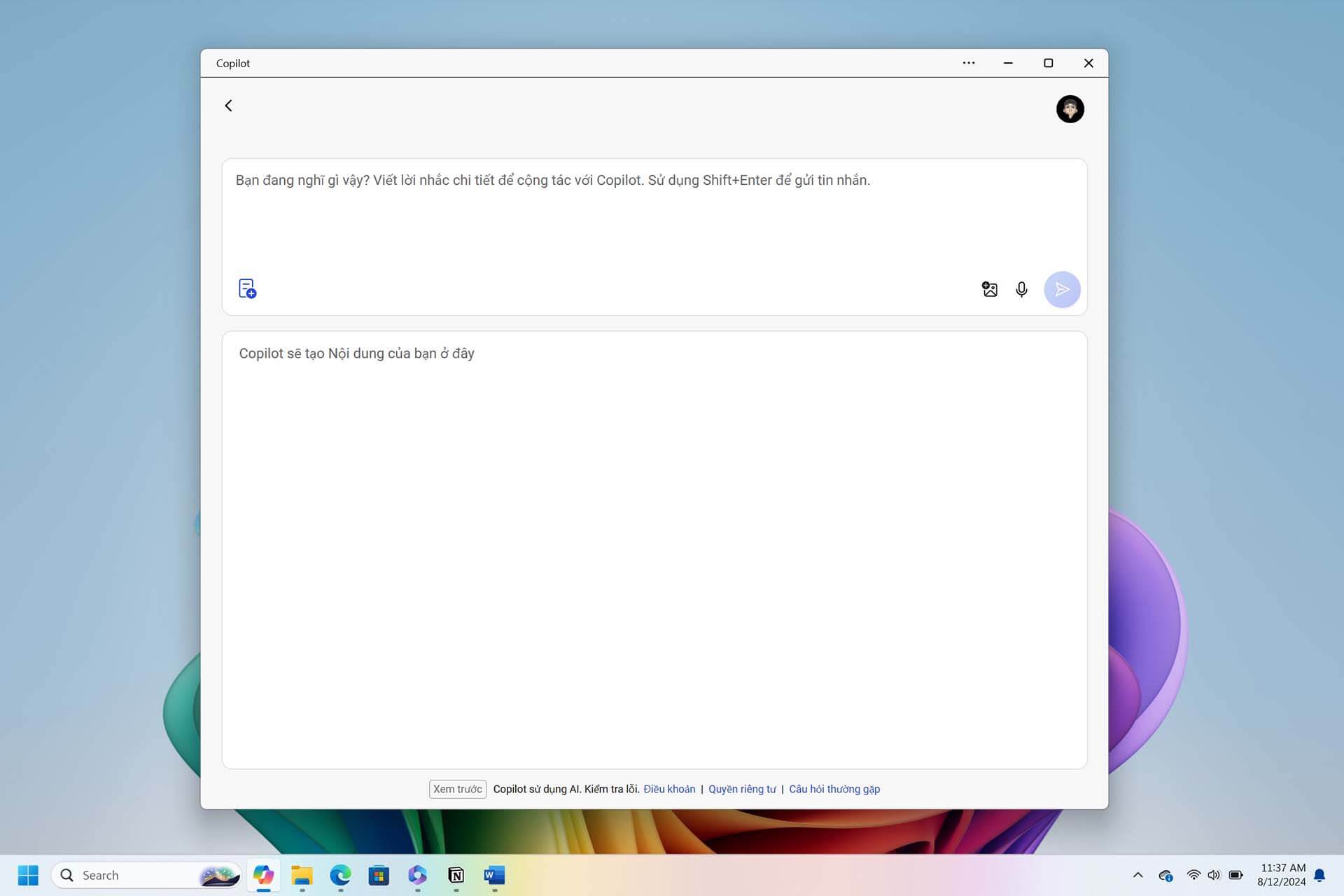Launch Microsoft Edge from the taskbar

[x=340, y=875]
